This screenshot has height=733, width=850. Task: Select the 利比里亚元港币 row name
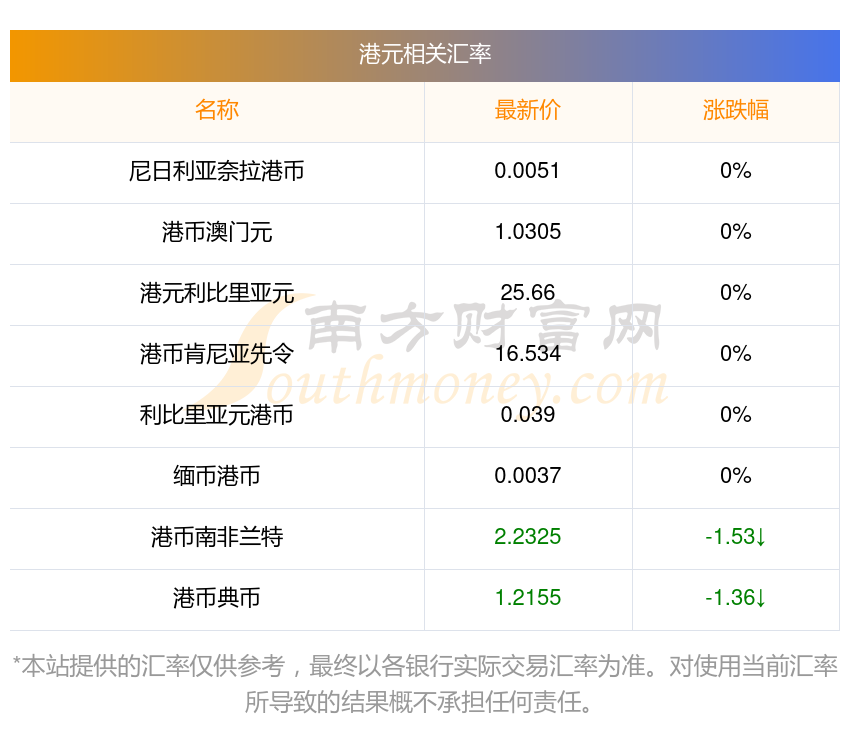coord(217,415)
